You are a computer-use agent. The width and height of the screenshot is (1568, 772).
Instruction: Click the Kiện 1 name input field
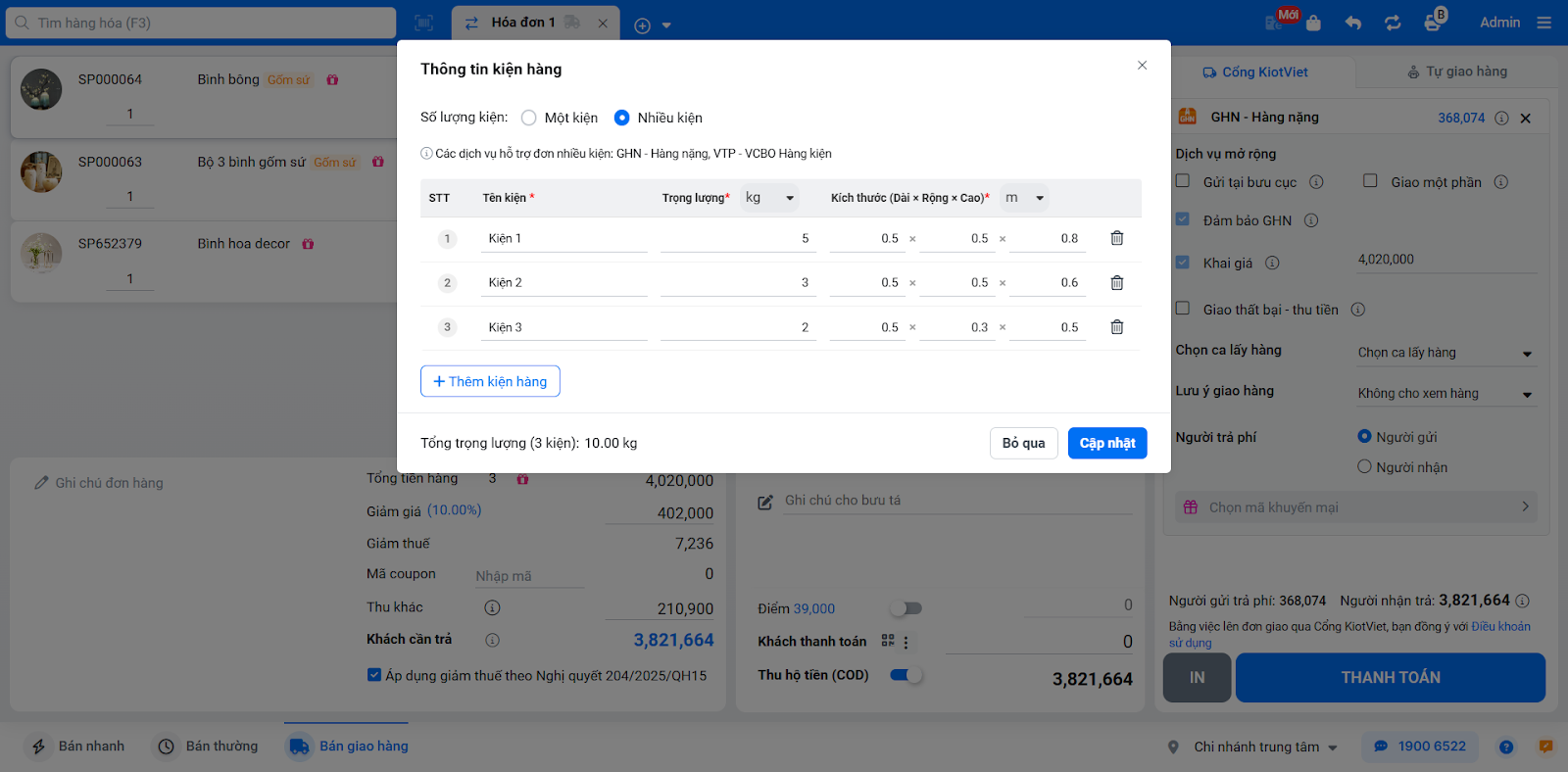[563, 239]
